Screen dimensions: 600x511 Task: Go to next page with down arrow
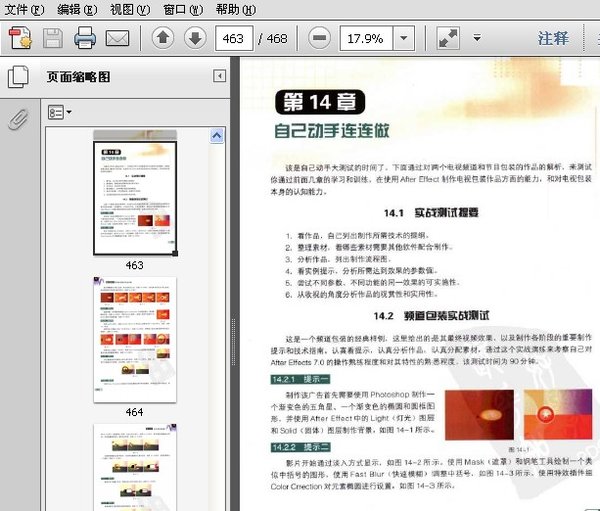click(195, 38)
